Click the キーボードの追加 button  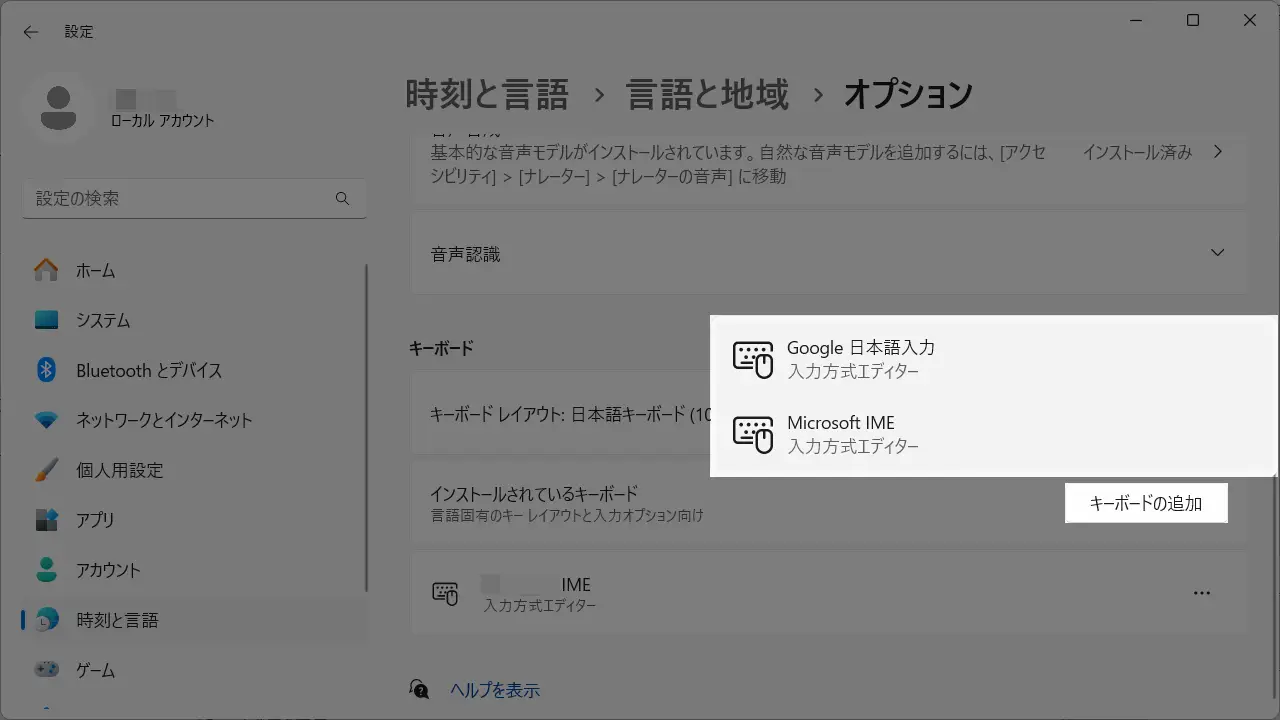click(x=1145, y=503)
